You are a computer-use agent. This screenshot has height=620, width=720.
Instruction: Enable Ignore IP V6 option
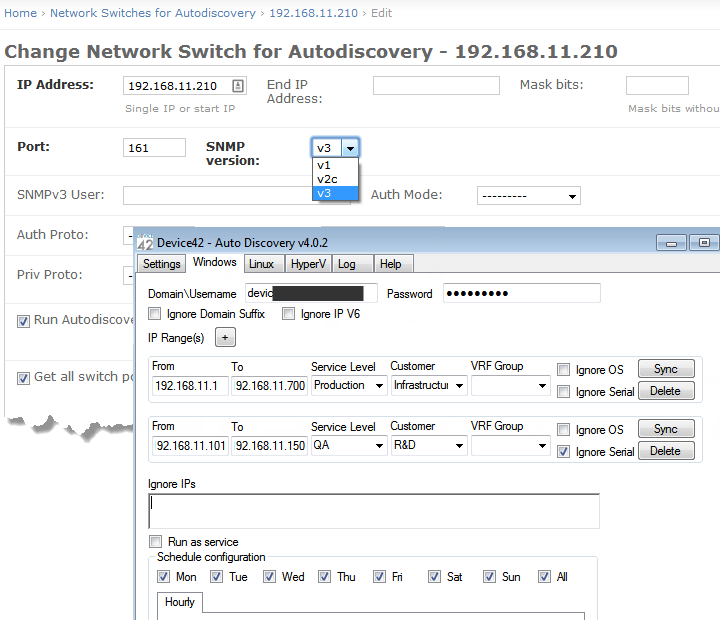[x=288, y=314]
